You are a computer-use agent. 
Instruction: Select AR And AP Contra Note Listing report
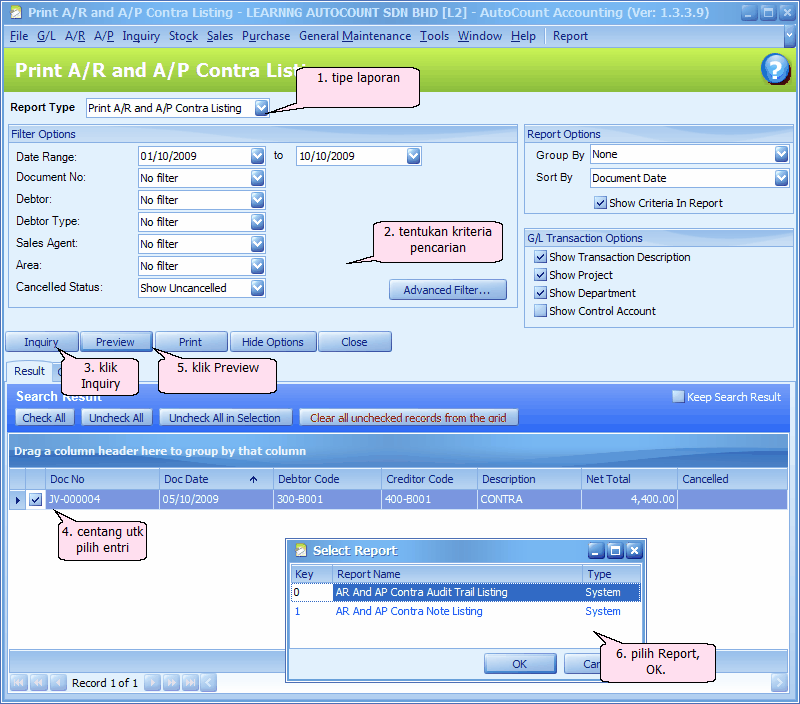click(409, 611)
